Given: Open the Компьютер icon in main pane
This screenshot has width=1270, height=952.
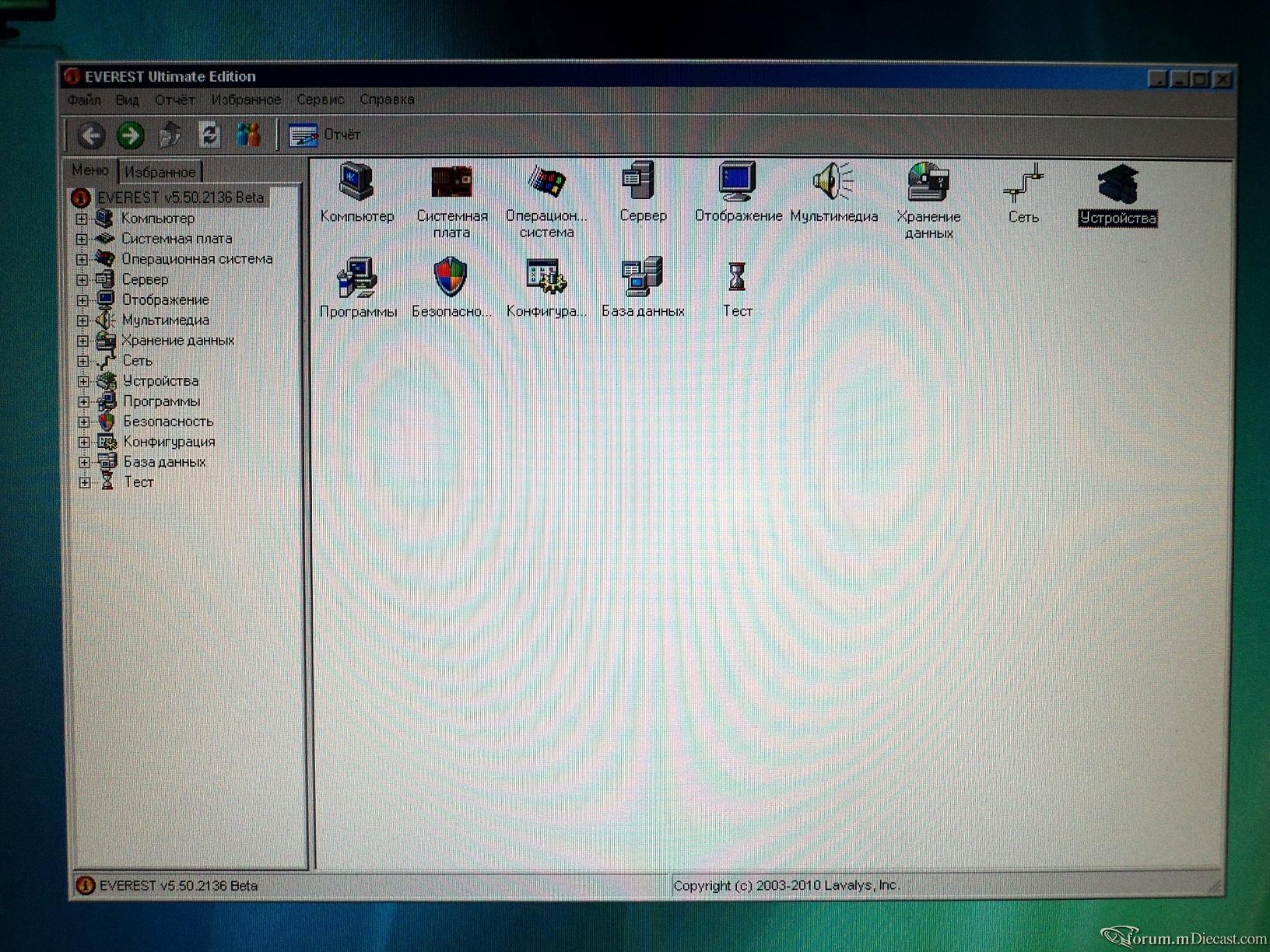Looking at the screenshot, I should click(x=357, y=193).
